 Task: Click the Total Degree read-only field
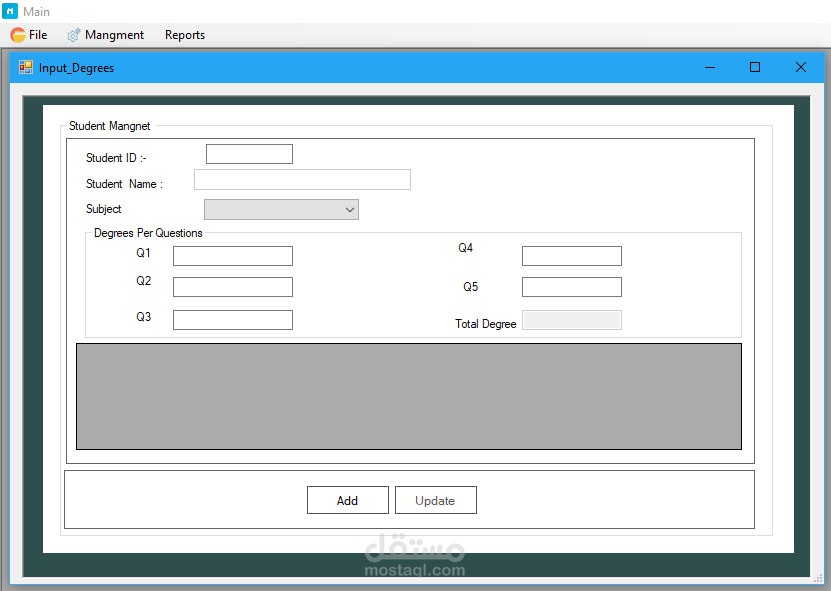(572, 320)
